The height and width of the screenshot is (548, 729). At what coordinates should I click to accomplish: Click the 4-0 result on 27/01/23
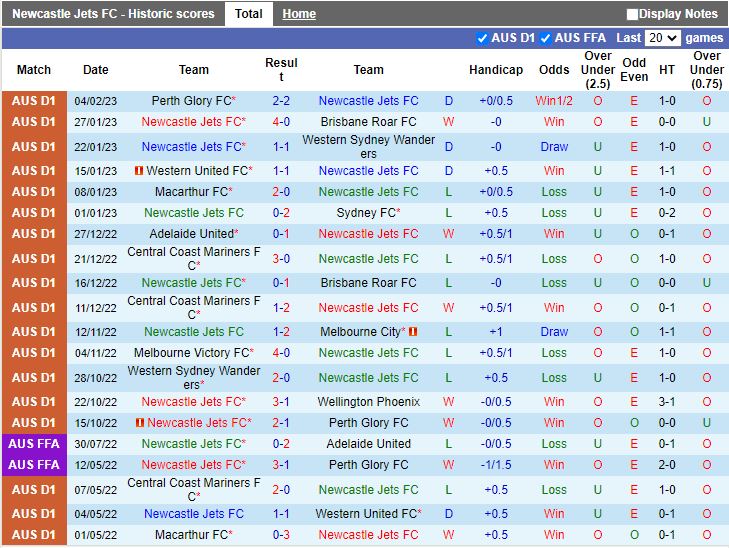281,122
